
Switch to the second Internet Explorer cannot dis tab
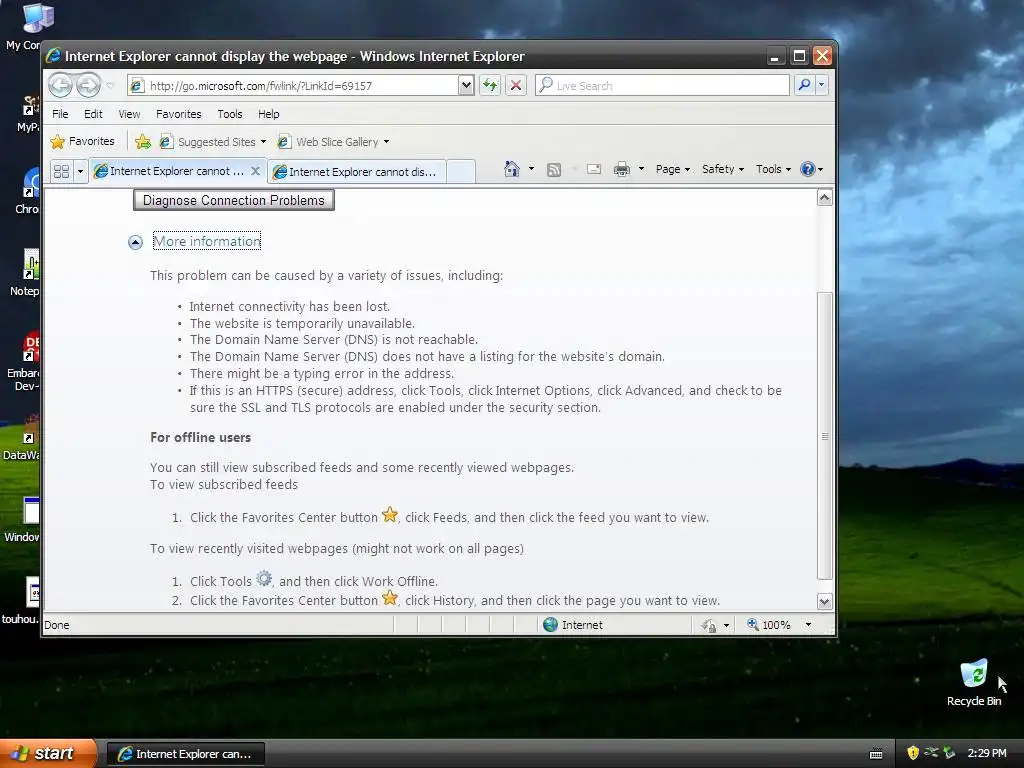[357, 172]
